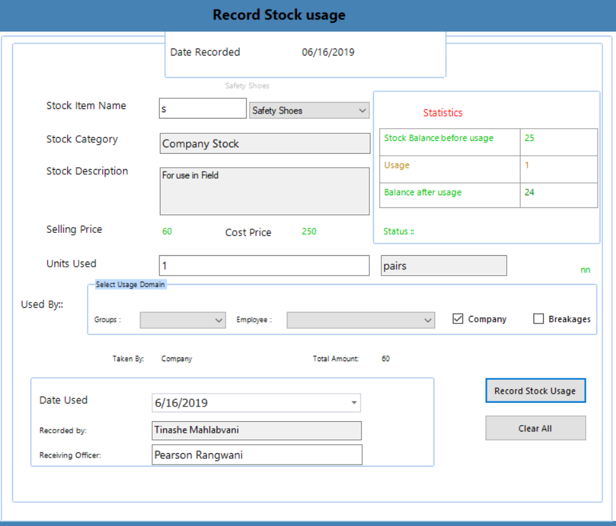Enable the Breakages checkbox
Image resolution: width=616 pixels, height=526 pixels.
(538, 319)
